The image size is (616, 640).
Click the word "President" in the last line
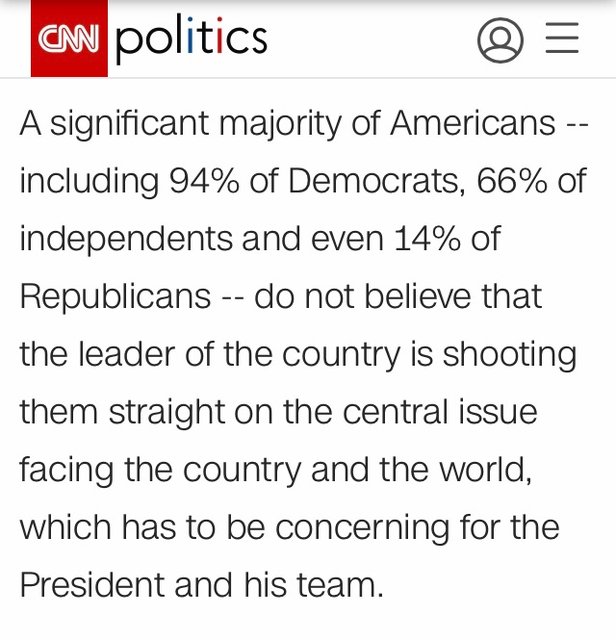click(x=92, y=583)
